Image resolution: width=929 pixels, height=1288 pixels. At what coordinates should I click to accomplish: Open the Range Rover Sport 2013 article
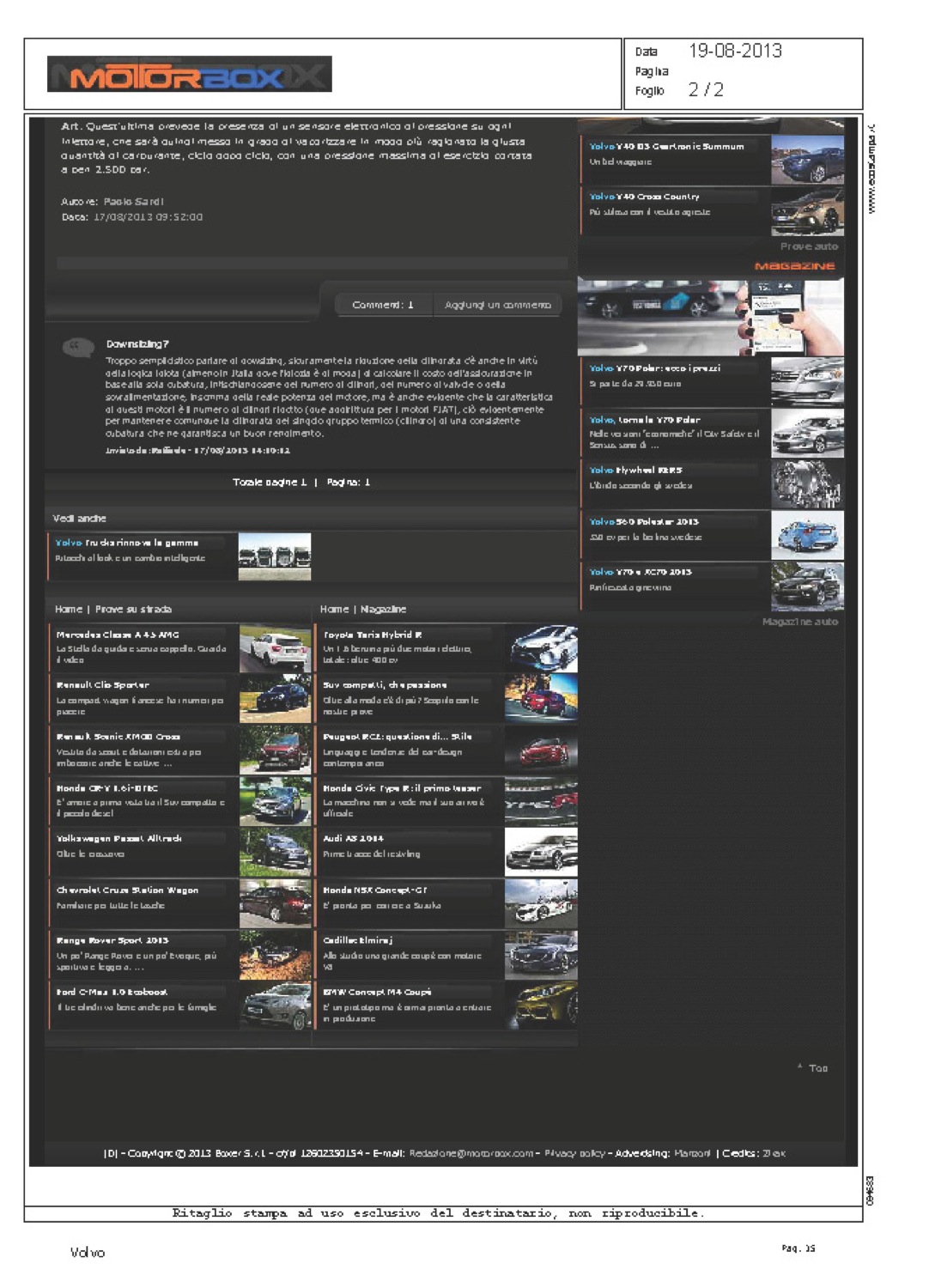coord(112,940)
